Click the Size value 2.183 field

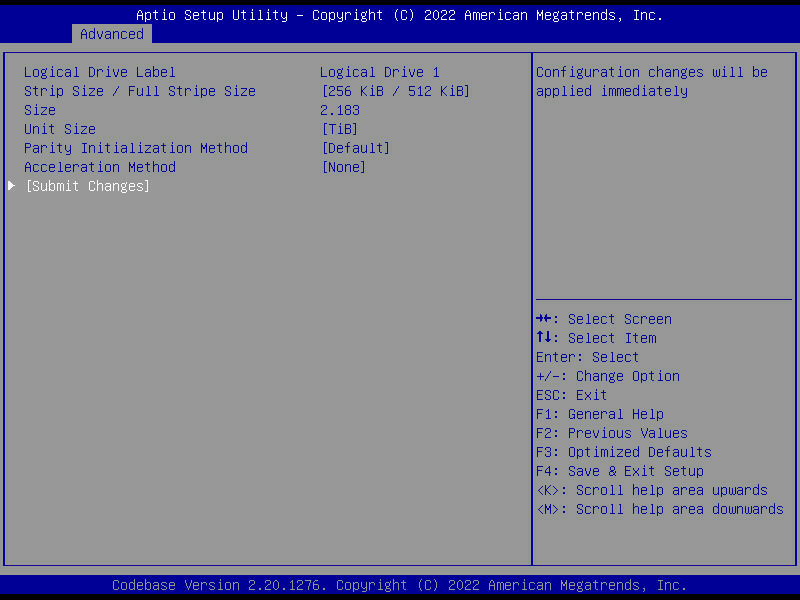[340, 110]
